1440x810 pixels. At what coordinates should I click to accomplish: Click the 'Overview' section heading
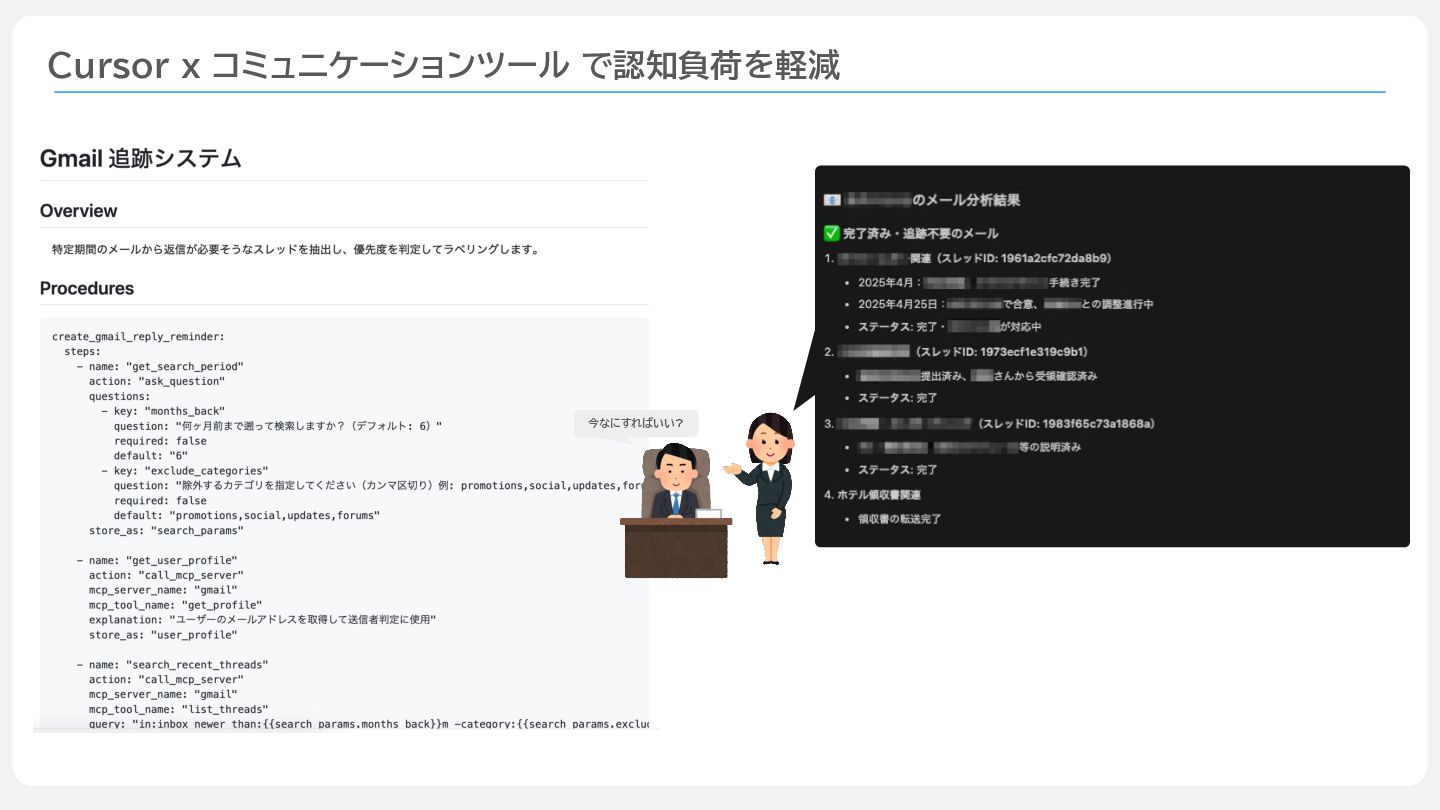pos(78,211)
